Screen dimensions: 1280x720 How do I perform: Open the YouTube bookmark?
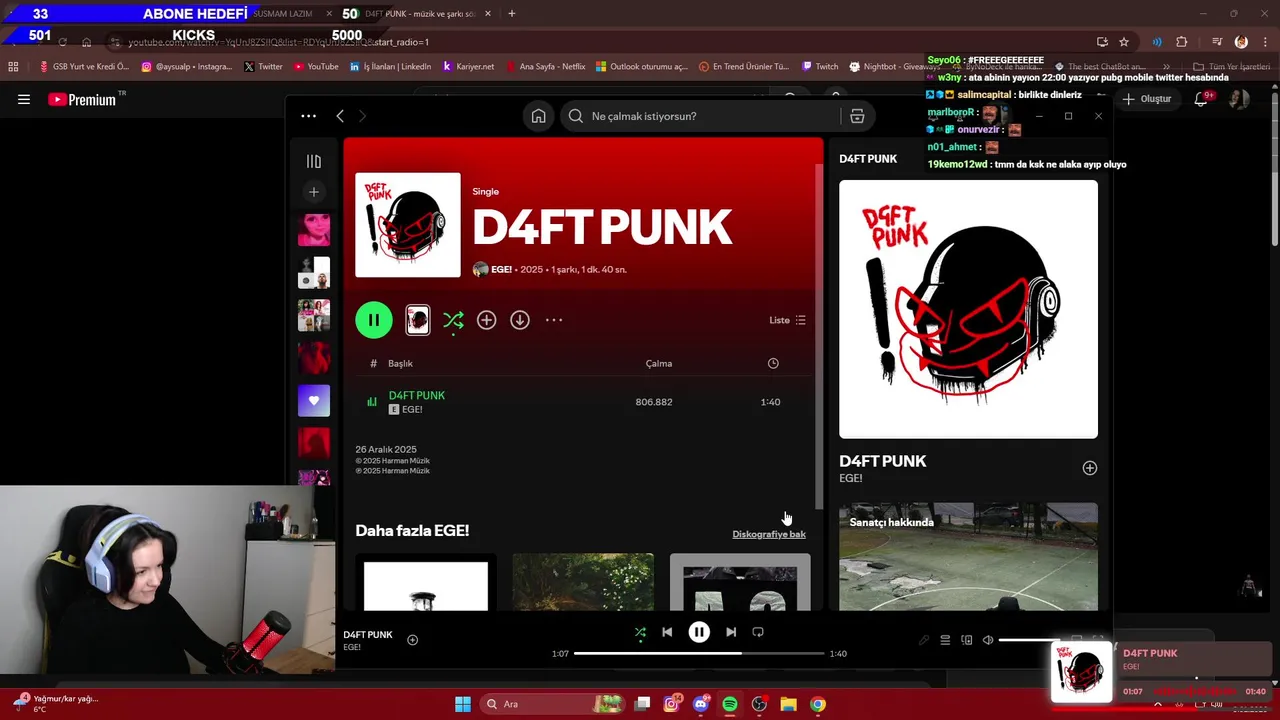click(x=315, y=67)
